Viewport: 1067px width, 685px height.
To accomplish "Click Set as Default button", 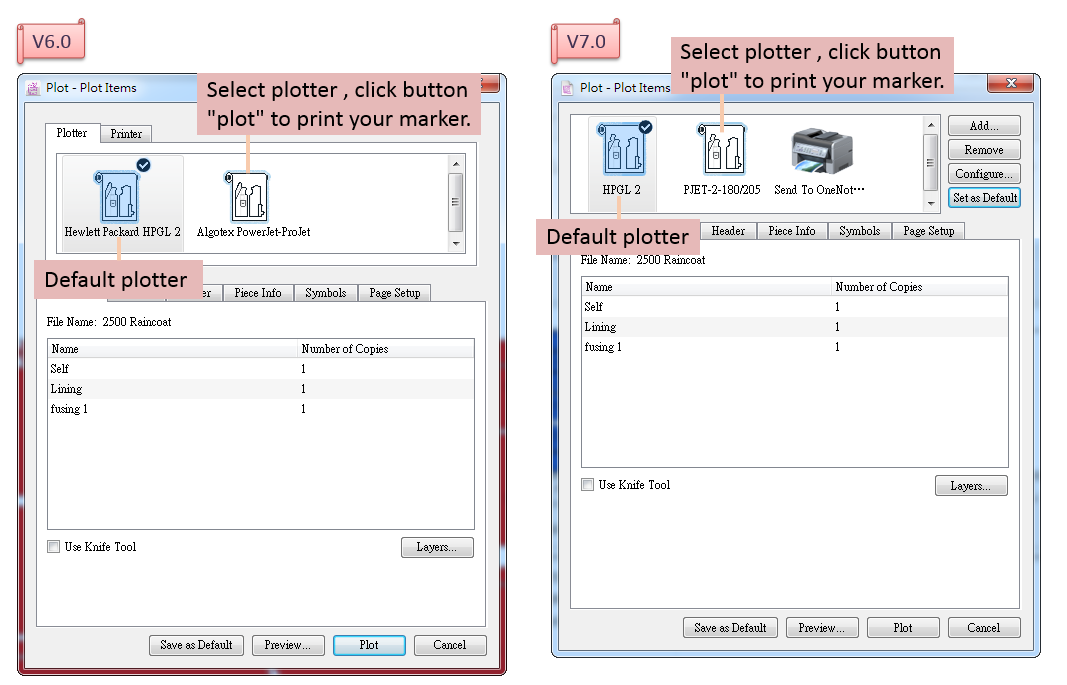I will click(x=984, y=198).
